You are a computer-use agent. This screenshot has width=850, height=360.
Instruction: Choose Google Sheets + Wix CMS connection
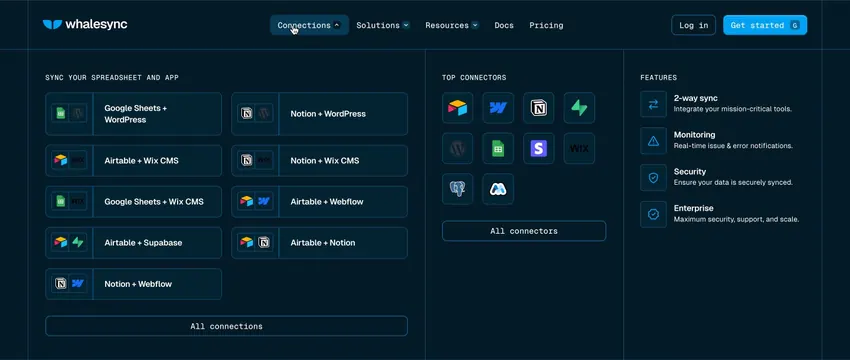tap(133, 202)
